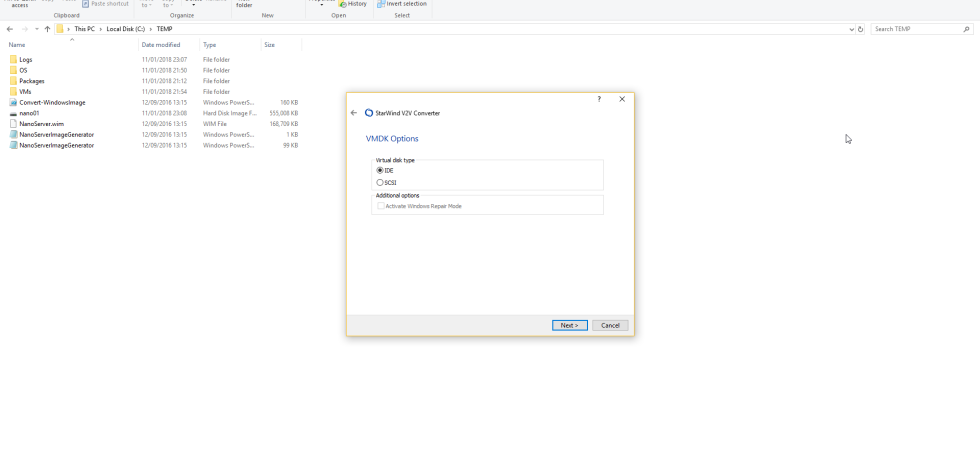
Task: Go forward in File Explorer navigation
Action: [24, 29]
